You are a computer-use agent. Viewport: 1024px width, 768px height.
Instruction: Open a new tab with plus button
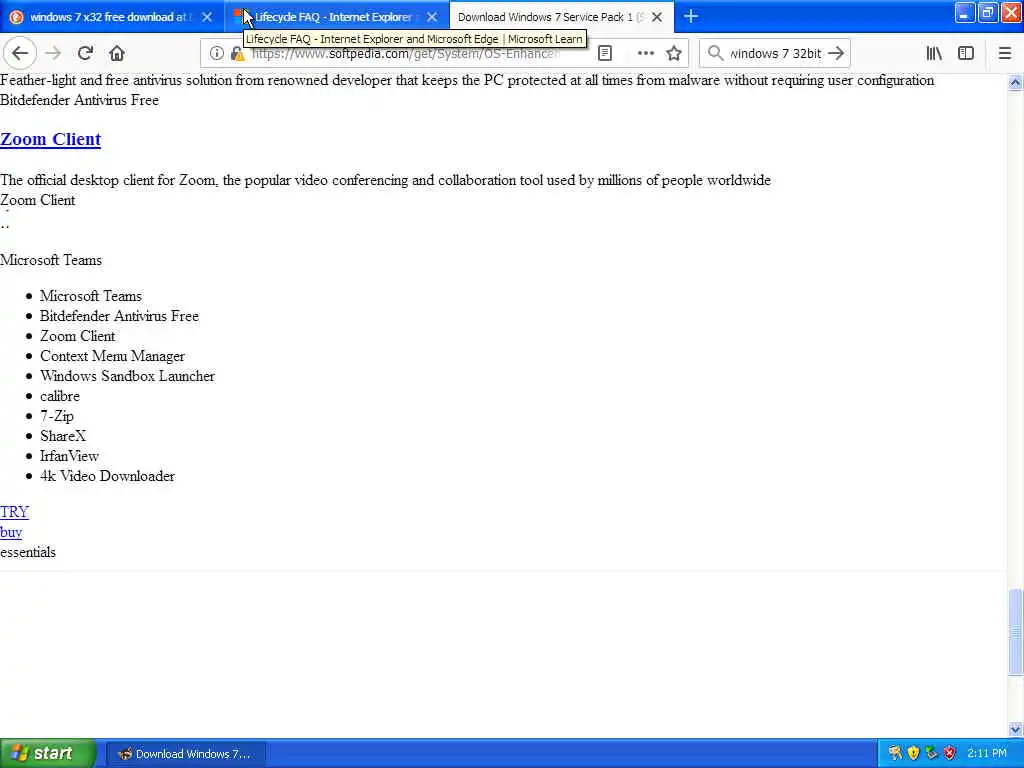(x=691, y=16)
